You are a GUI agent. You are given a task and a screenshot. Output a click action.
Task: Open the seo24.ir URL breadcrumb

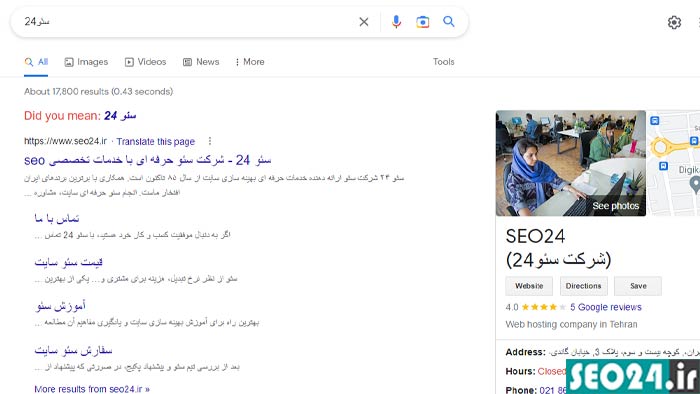click(66, 141)
